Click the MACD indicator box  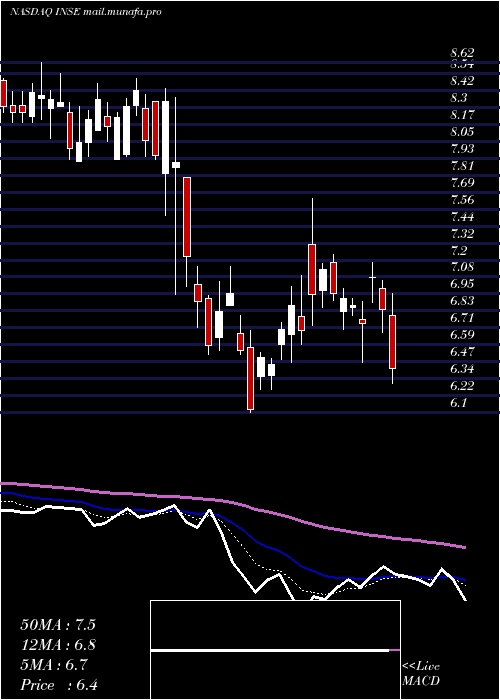(x=275, y=650)
